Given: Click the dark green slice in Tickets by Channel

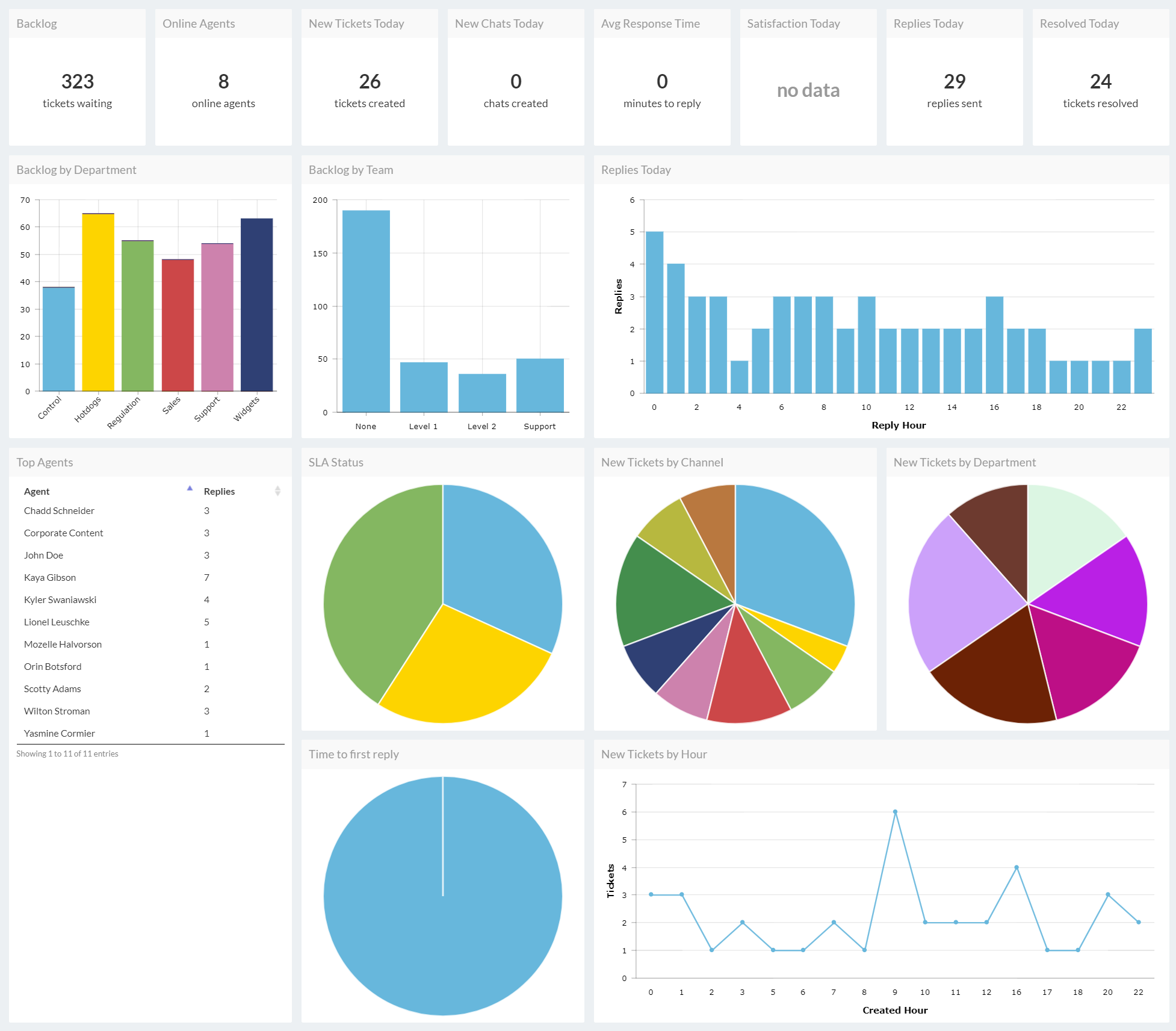Looking at the screenshot, I should pos(665,593).
